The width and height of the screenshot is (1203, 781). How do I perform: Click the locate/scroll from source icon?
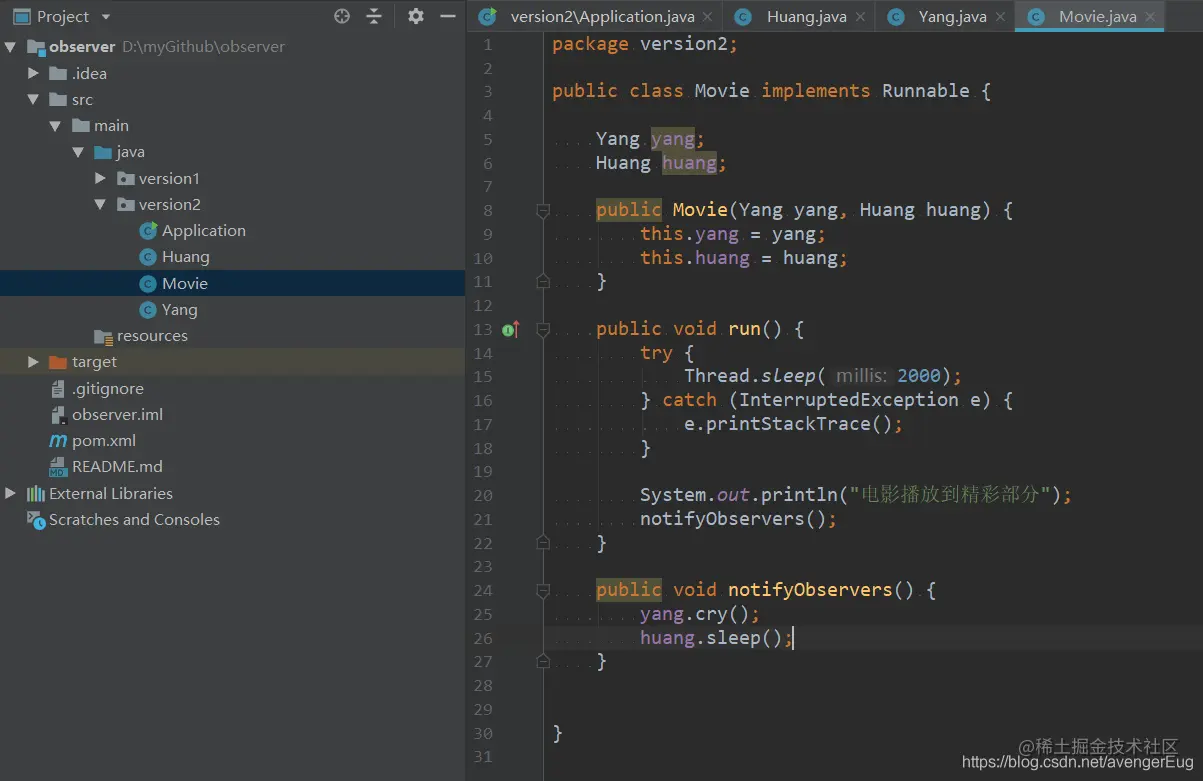pyautogui.click(x=342, y=16)
